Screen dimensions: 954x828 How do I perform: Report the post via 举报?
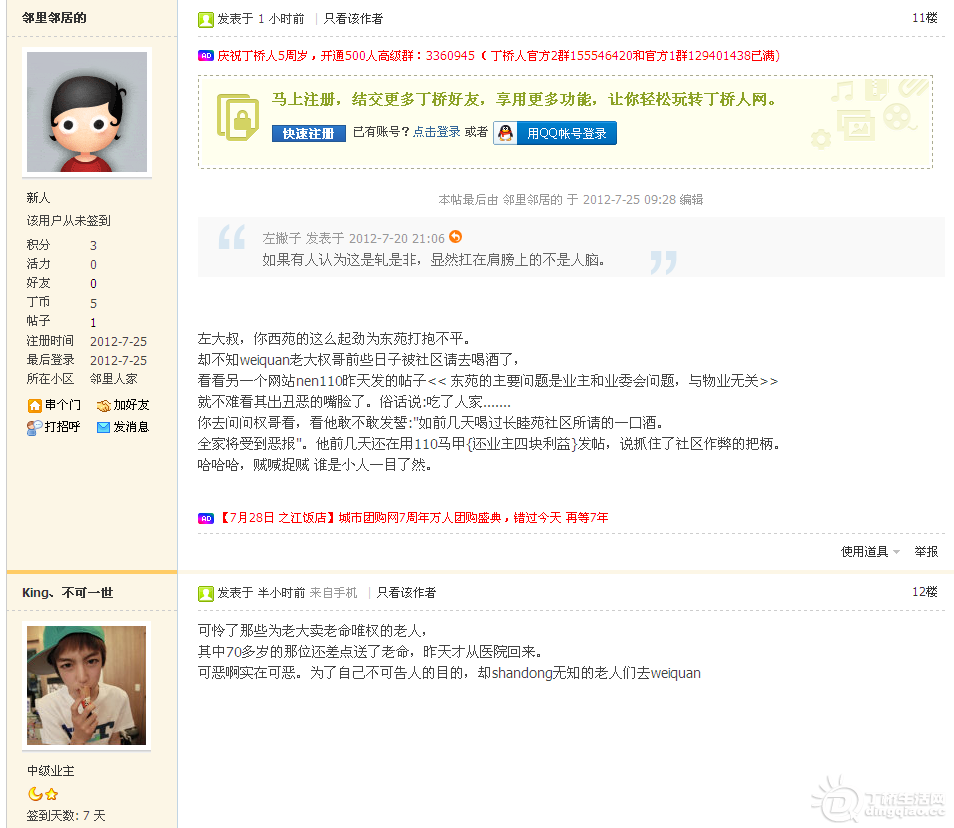[x=926, y=552]
